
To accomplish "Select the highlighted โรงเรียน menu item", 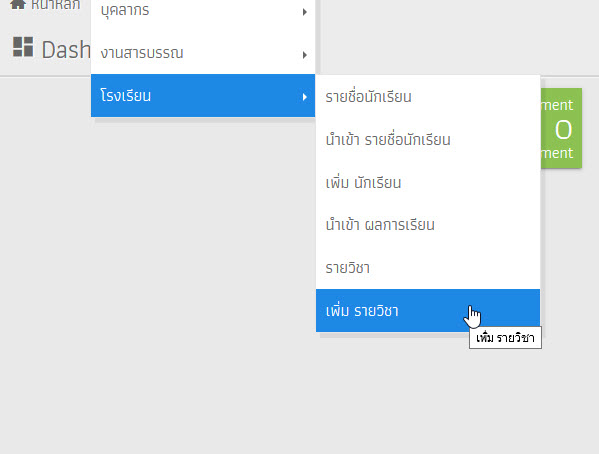I will [203, 96].
